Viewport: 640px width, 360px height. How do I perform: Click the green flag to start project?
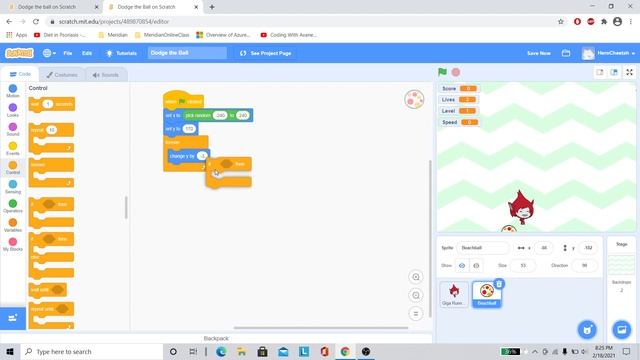[442, 72]
